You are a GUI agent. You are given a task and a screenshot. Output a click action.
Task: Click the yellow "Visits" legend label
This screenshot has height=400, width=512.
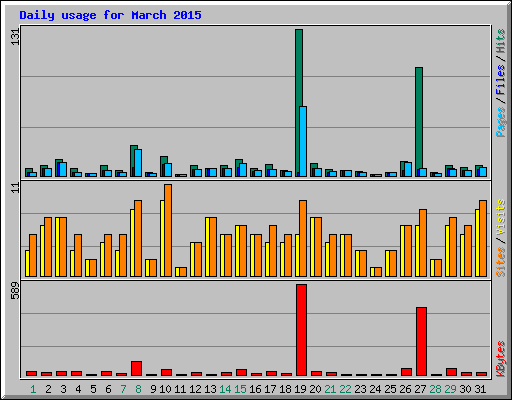(x=501, y=217)
